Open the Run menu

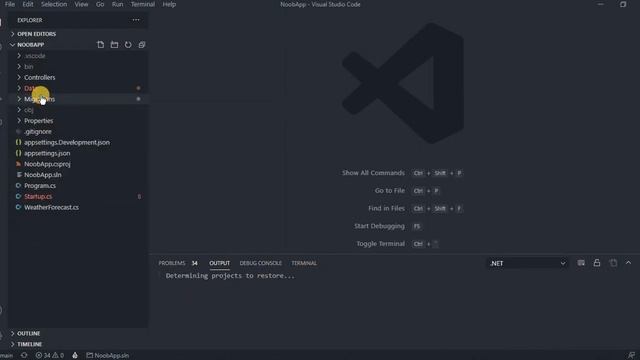click(x=118, y=4)
